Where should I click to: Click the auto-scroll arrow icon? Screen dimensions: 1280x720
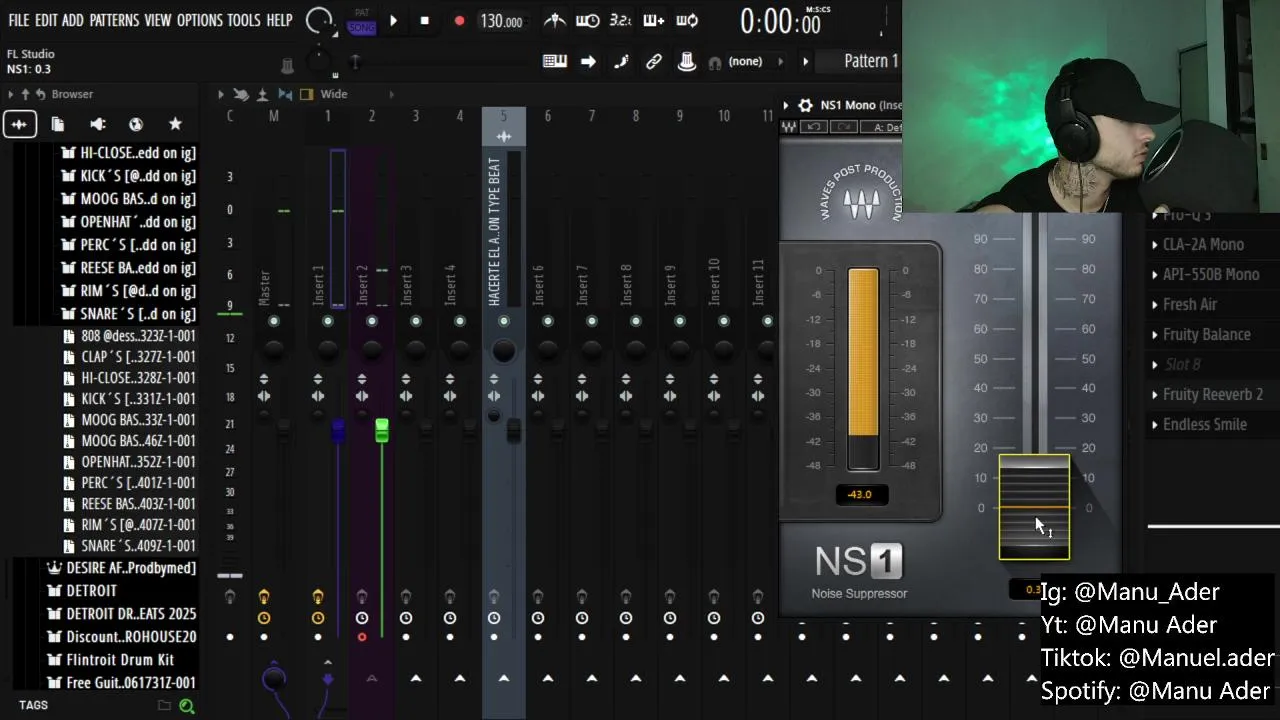click(588, 62)
